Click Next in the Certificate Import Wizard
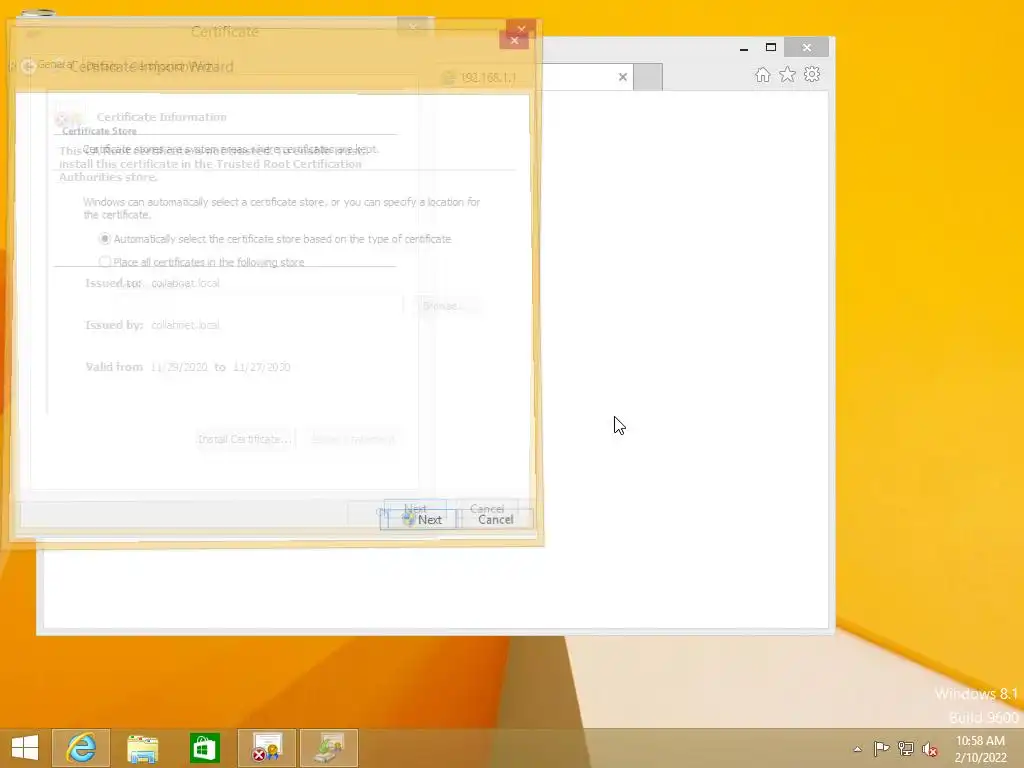This screenshot has width=1024, height=768. (422, 519)
